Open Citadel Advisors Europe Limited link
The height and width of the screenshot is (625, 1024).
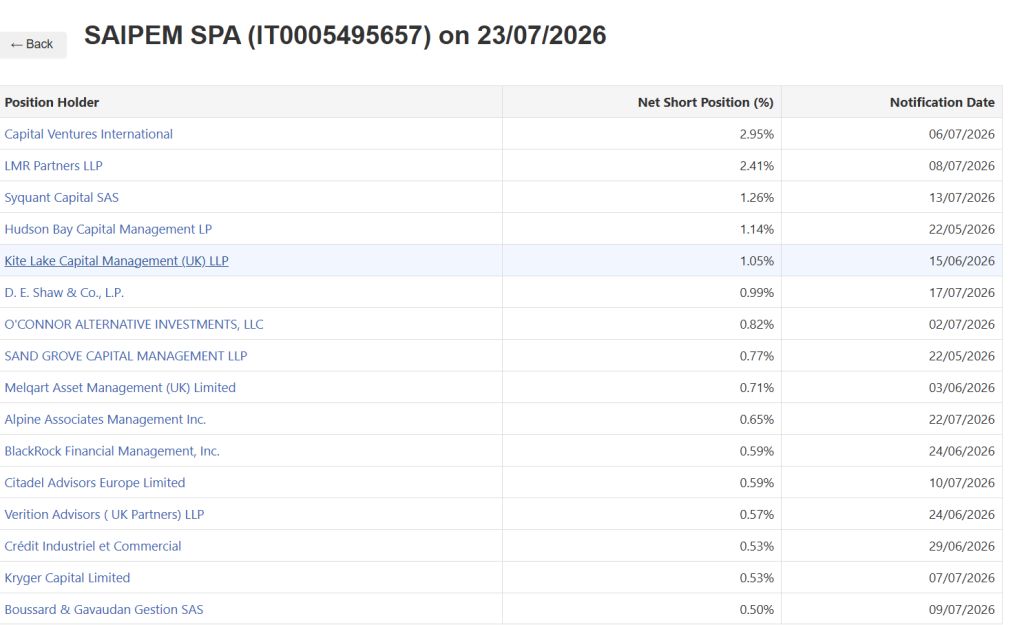(95, 483)
